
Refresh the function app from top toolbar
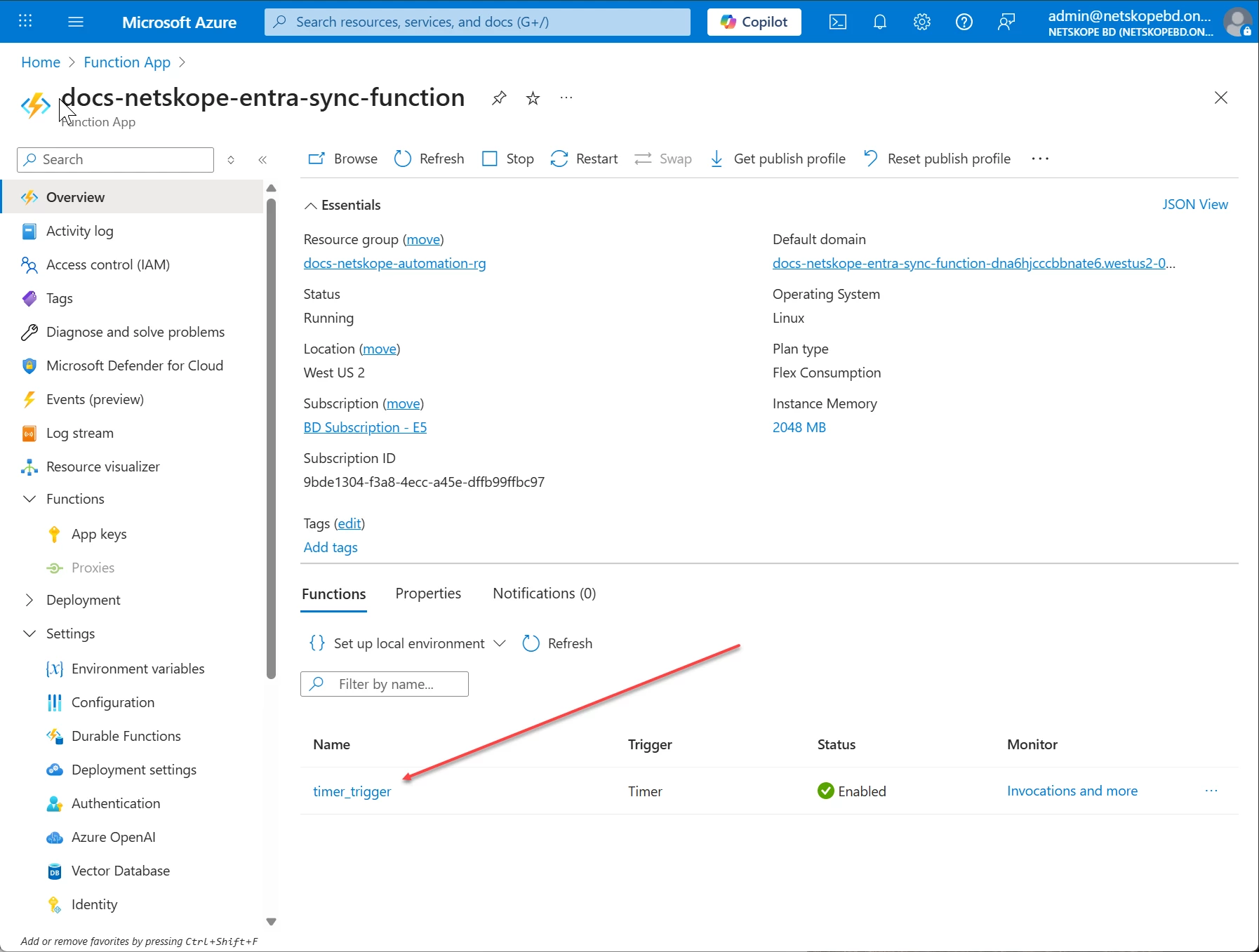pos(429,159)
